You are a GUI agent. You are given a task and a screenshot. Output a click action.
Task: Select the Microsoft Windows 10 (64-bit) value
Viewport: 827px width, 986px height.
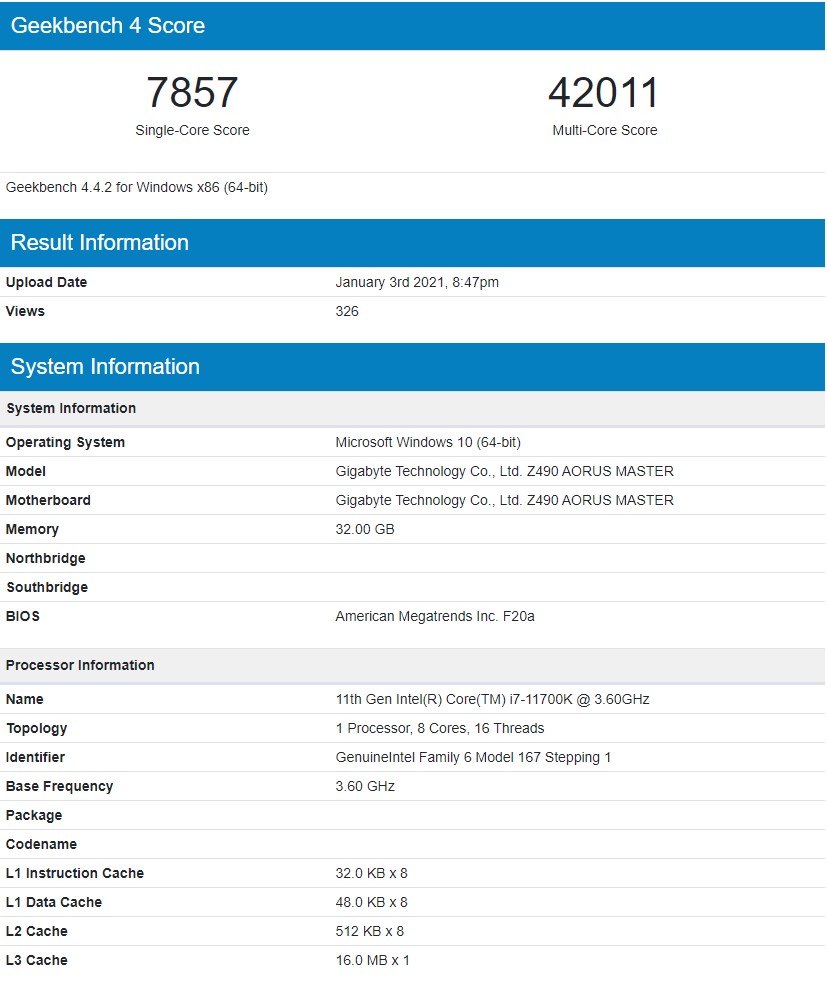(428, 443)
